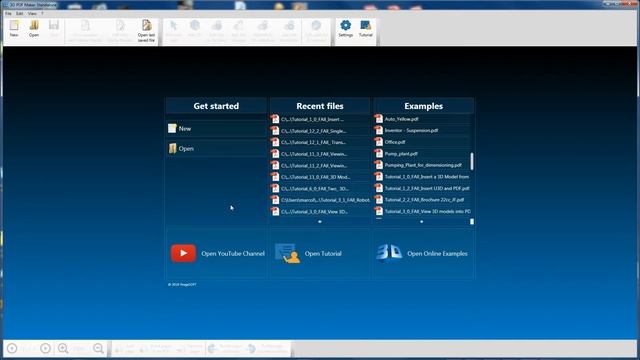The height and width of the screenshot is (360, 640).
Task: Click the Open YouTube Channel tile
Action: tap(217, 253)
